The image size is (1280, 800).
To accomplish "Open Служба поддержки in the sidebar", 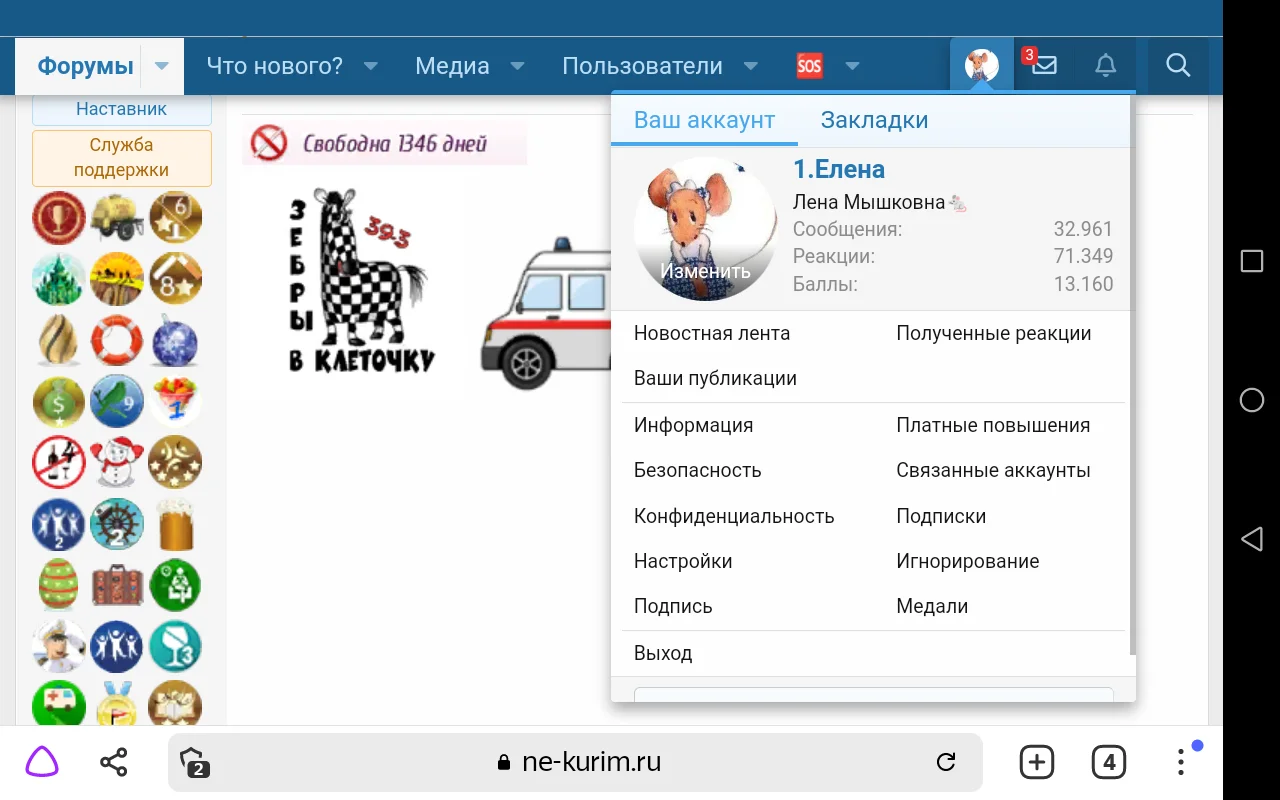I will coord(122,158).
